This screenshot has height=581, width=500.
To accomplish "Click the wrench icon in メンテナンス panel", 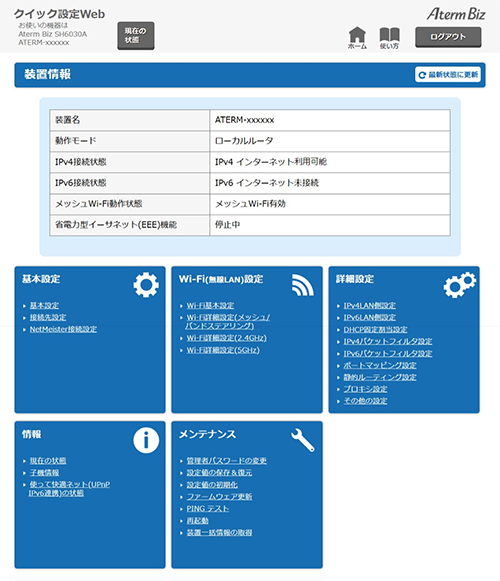I will 303,440.
